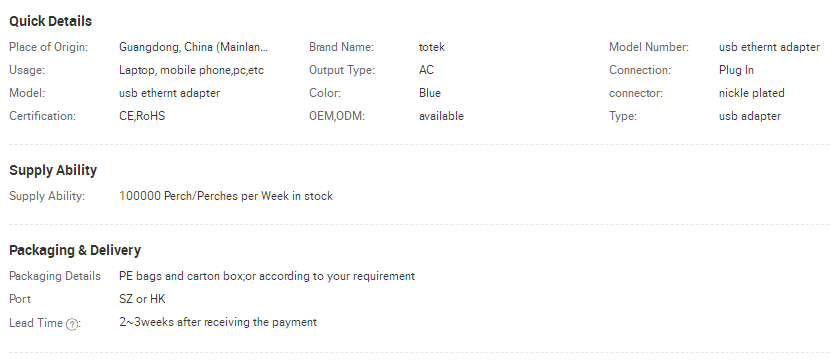This screenshot has height=362, width=831.
Task: Click the Usage value 'Laptop, mobile phone,pc,etc'
Action: pos(191,70)
